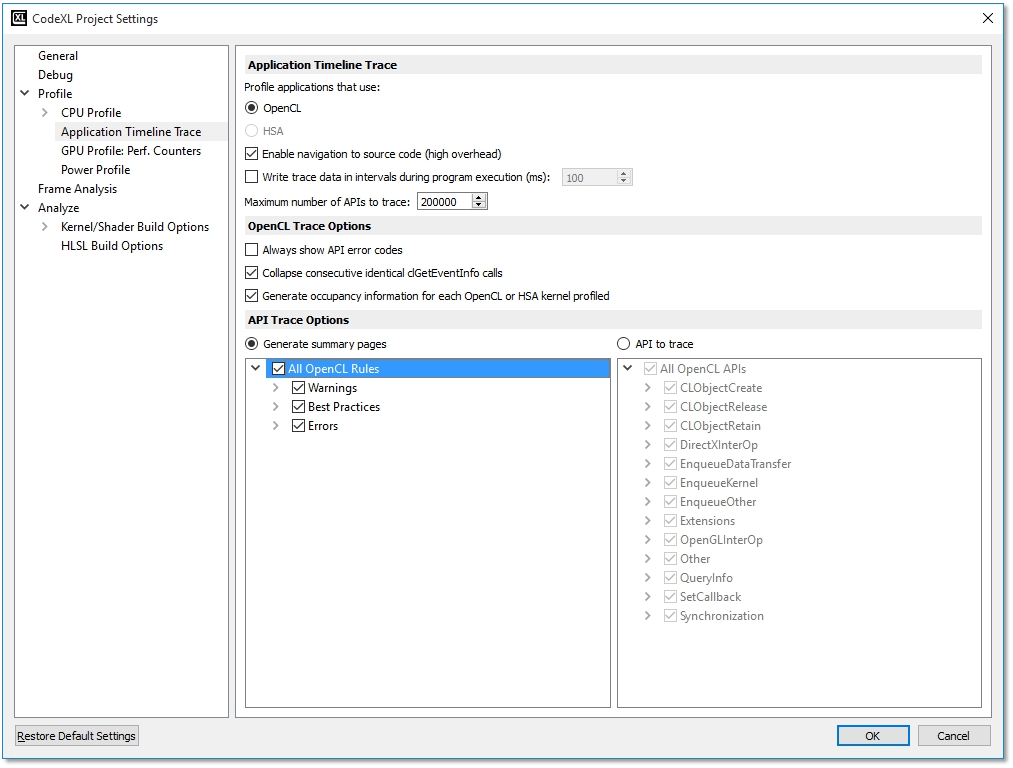Viewport: 1013px width, 768px height.
Task: Select the Profile node label
Action: 55,94
